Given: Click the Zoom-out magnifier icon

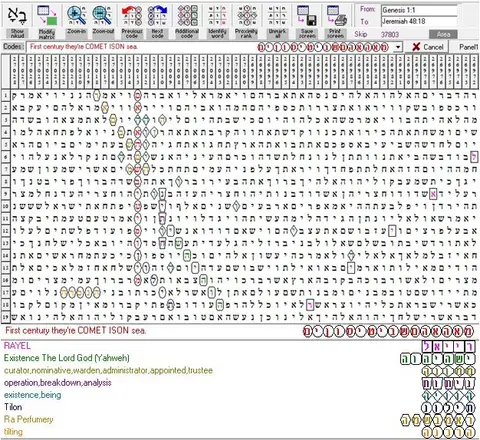Looking at the screenshot, I should pyautogui.click(x=103, y=15).
